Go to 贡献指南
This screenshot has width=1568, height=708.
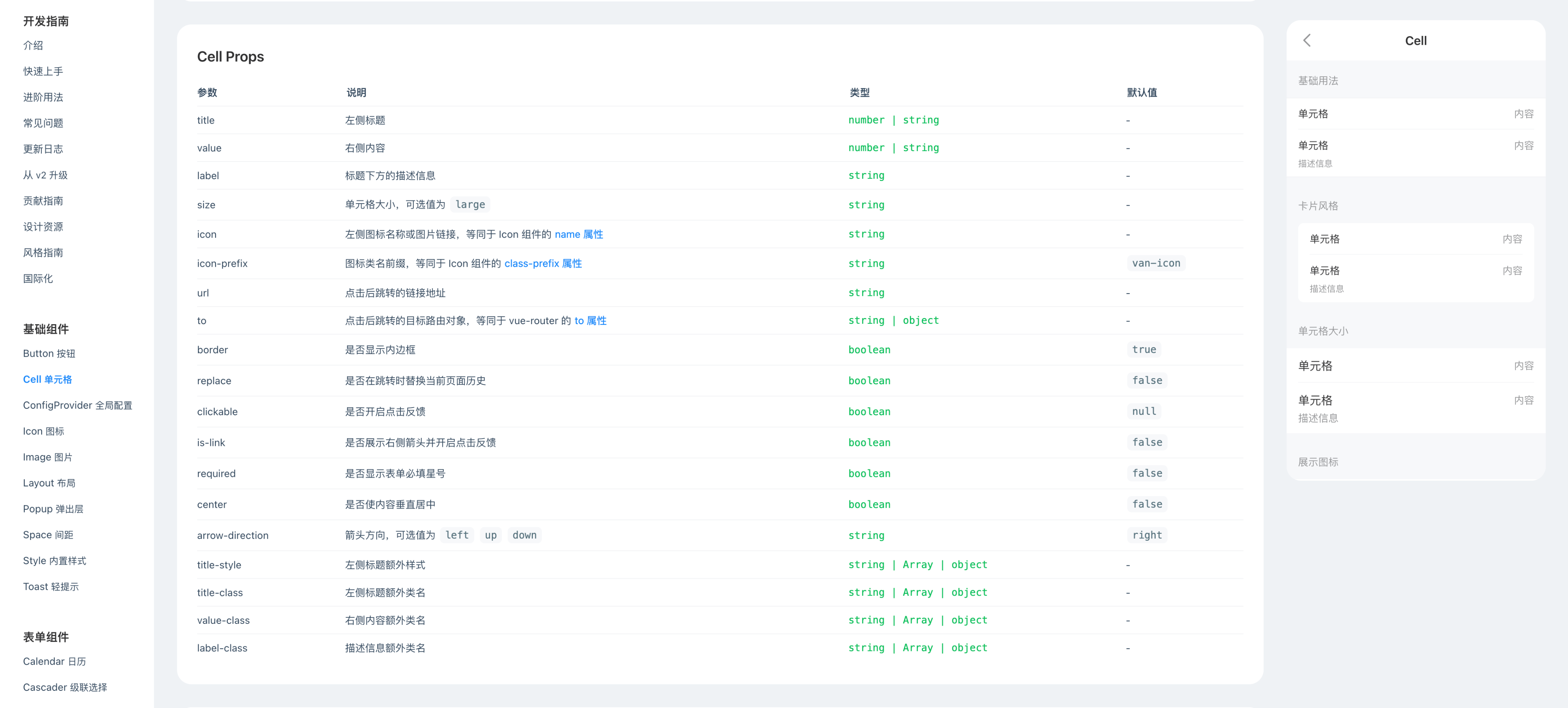tap(42, 201)
